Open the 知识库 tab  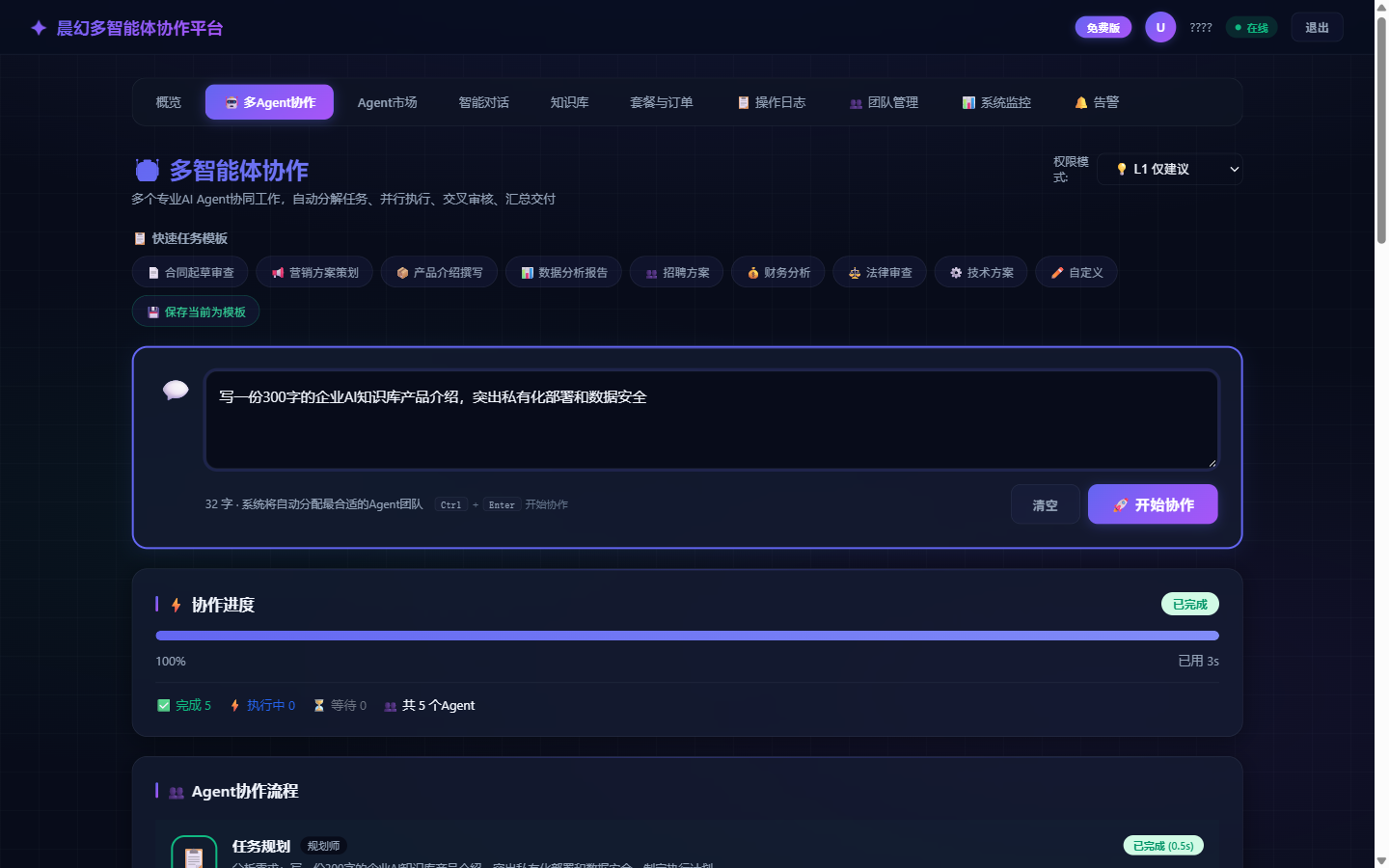click(x=569, y=102)
